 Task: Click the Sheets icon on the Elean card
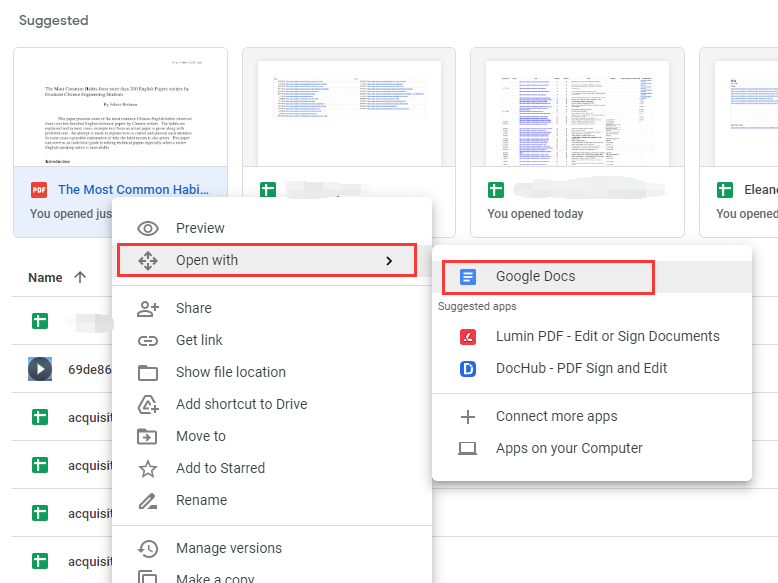click(x=724, y=190)
